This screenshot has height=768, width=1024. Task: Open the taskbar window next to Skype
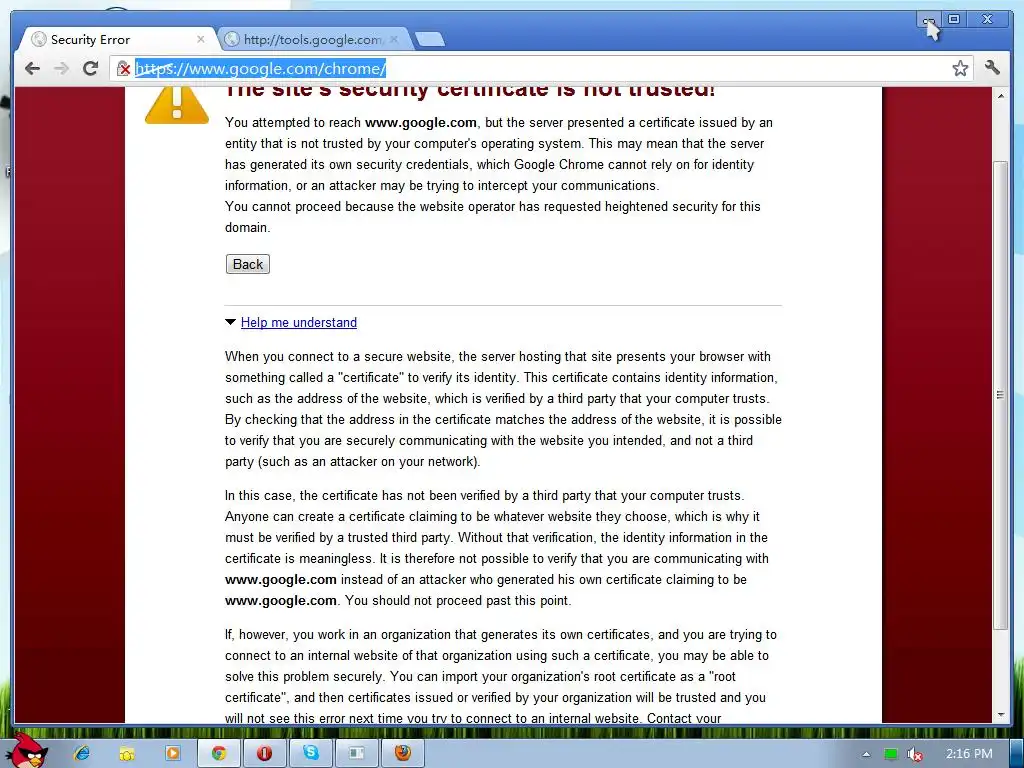tap(357, 753)
